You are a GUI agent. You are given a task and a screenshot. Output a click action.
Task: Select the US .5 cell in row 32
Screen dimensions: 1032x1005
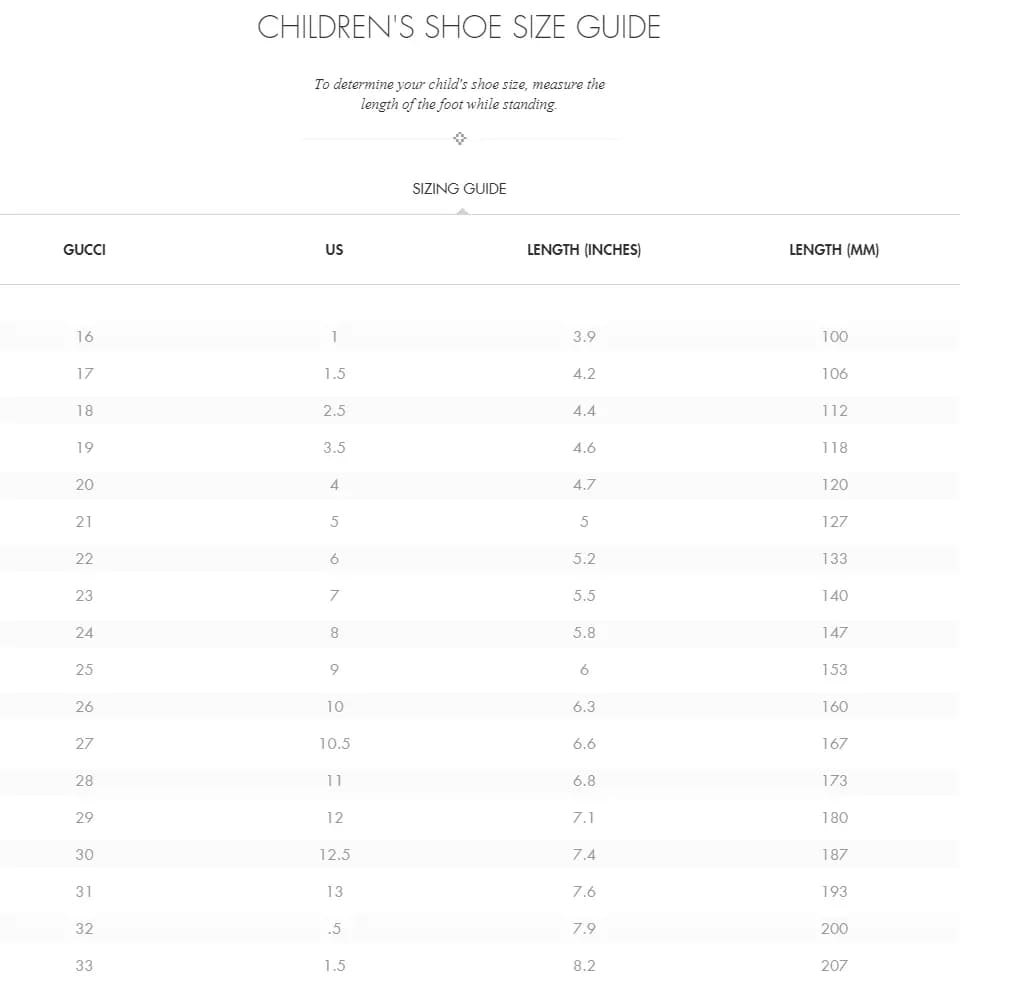tap(334, 928)
